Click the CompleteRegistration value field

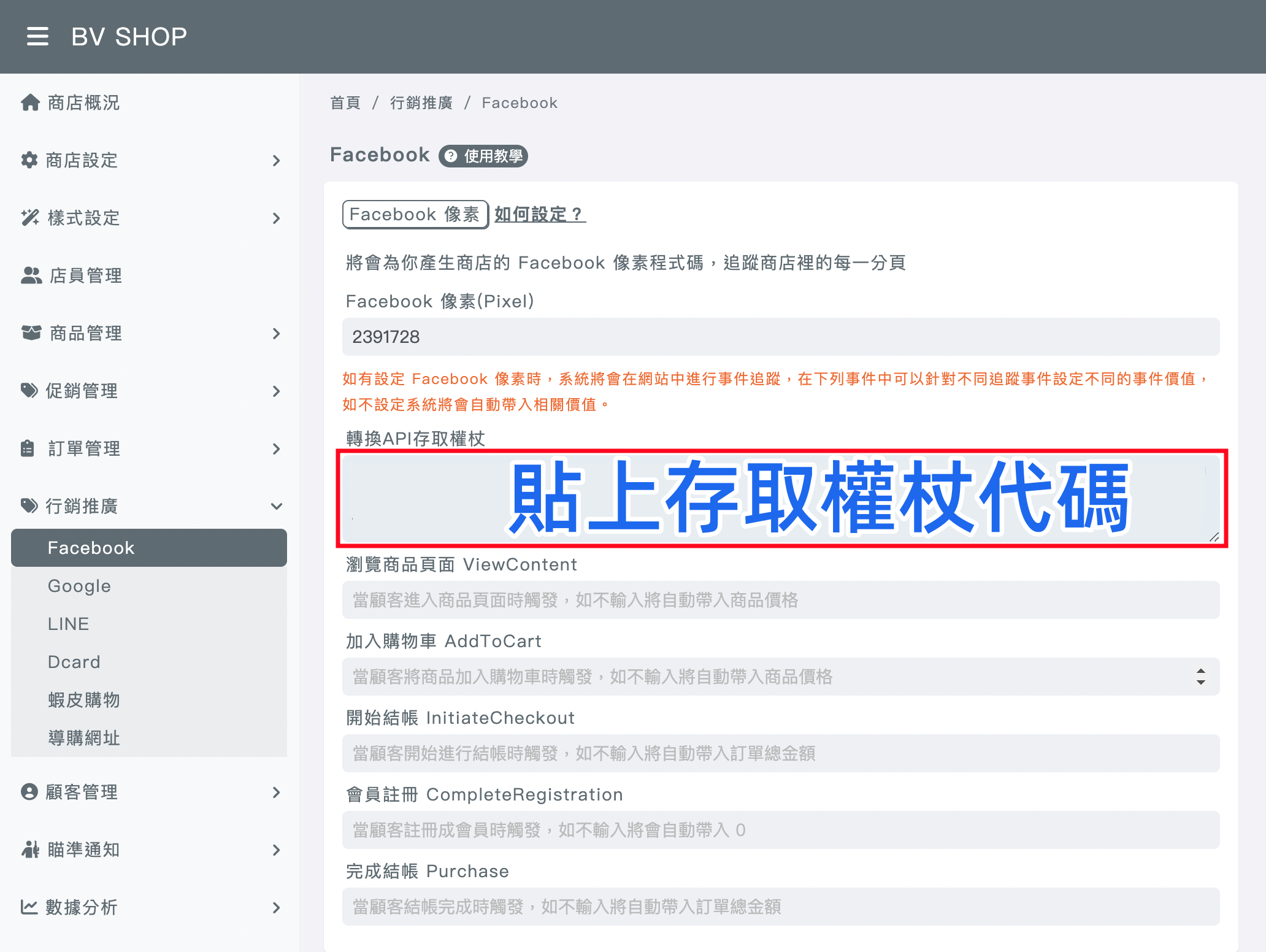pos(781,830)
